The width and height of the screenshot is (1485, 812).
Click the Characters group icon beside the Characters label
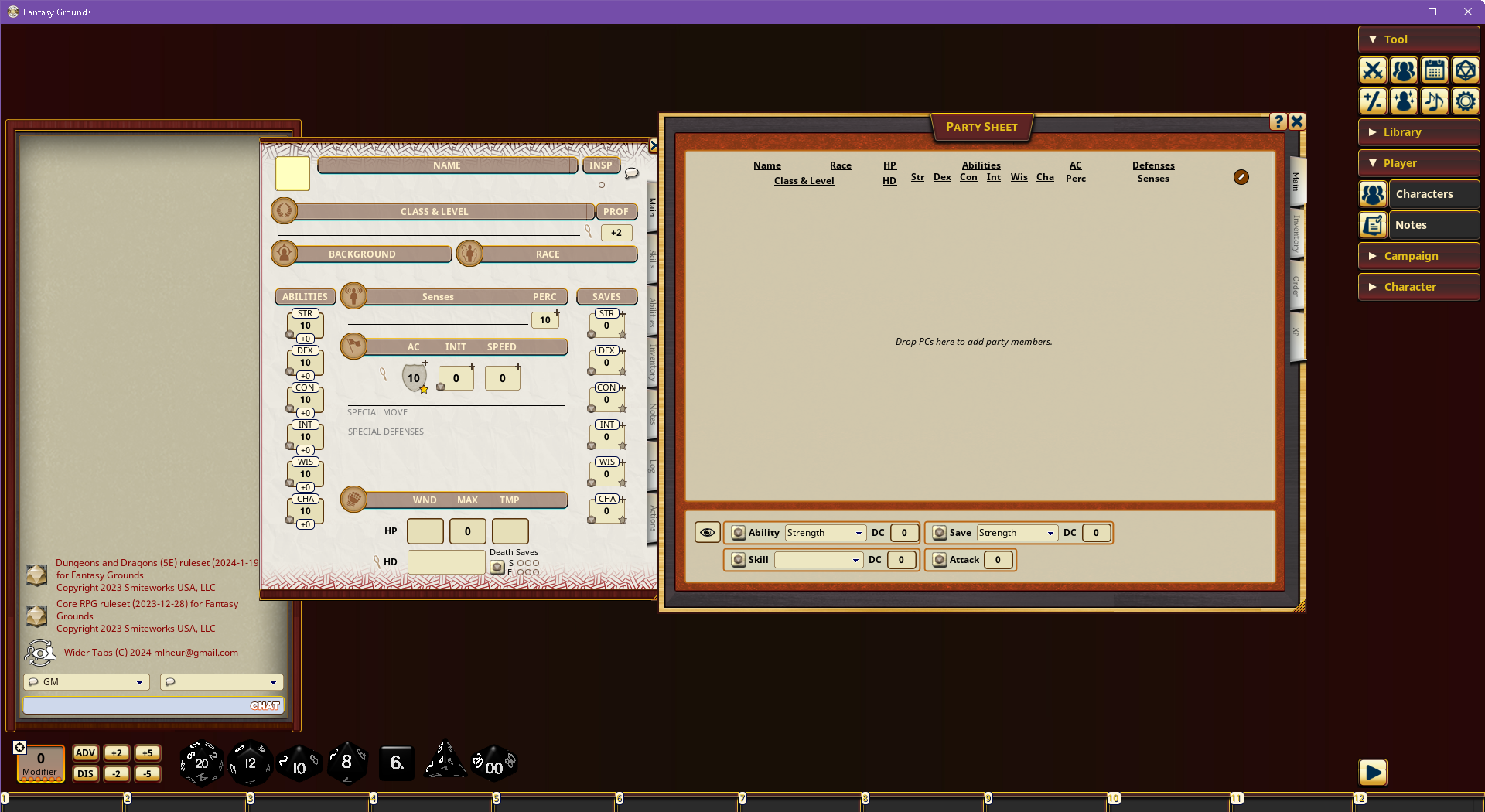click(x=1373, y=194)
